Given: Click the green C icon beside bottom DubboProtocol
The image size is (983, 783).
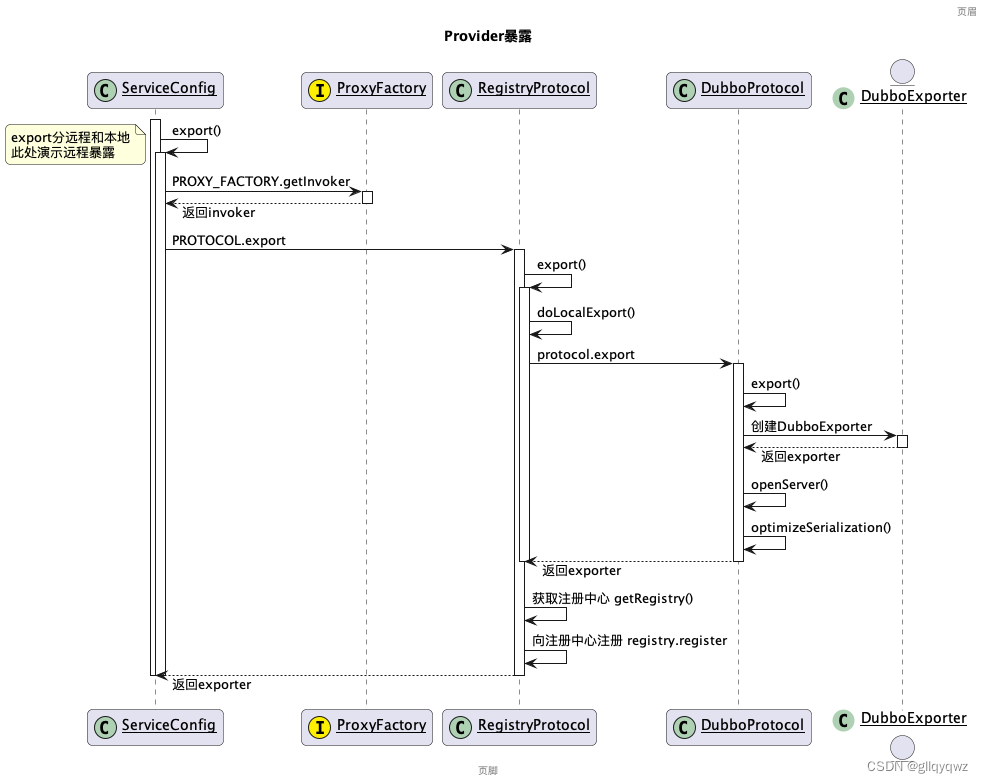Looking at the screenshot, I should point(684,727).
